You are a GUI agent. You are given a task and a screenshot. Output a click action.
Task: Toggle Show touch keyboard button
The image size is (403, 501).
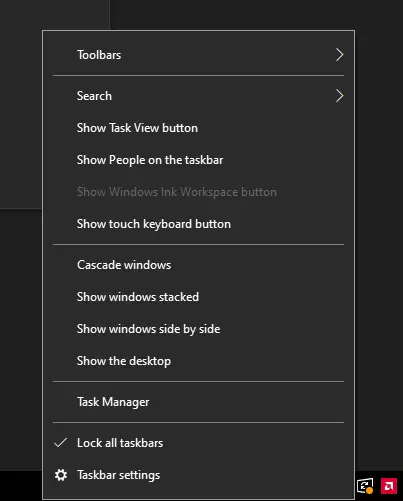point(198,224)
